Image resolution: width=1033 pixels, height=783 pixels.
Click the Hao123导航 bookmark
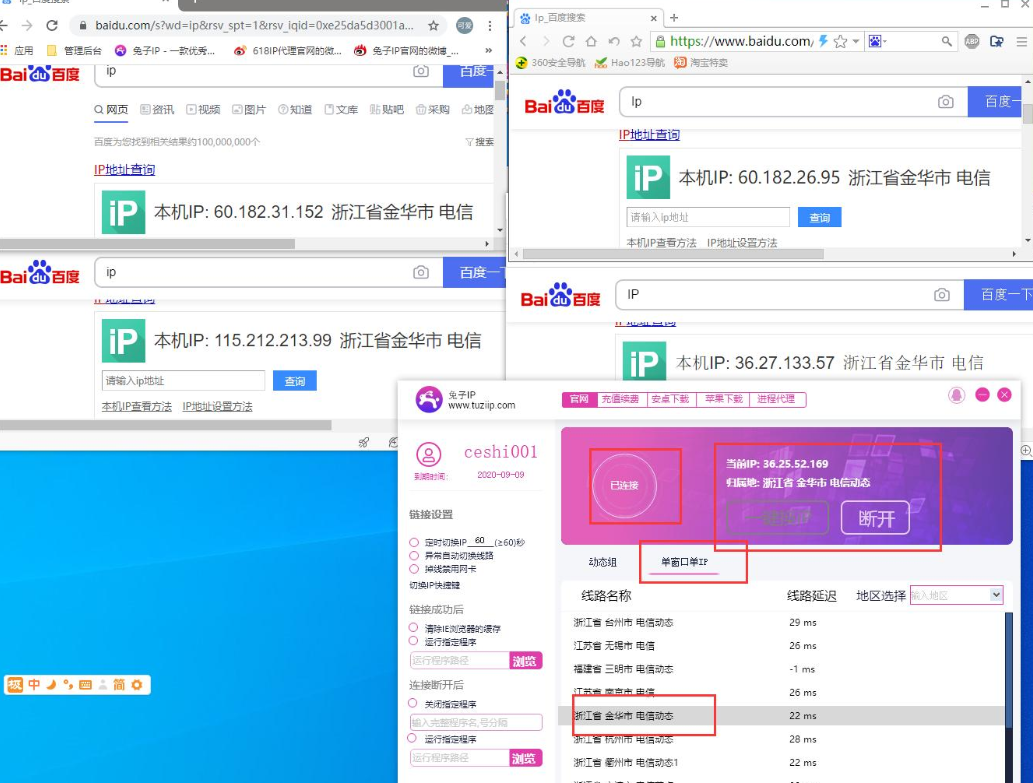tap(629, 63)
